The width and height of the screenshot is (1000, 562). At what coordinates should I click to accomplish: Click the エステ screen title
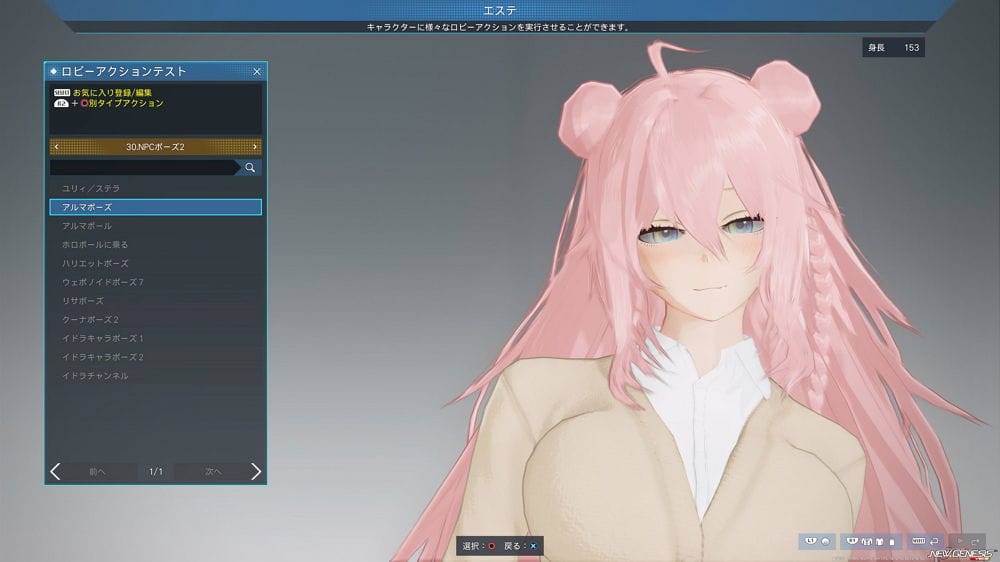tap(500, 10)
